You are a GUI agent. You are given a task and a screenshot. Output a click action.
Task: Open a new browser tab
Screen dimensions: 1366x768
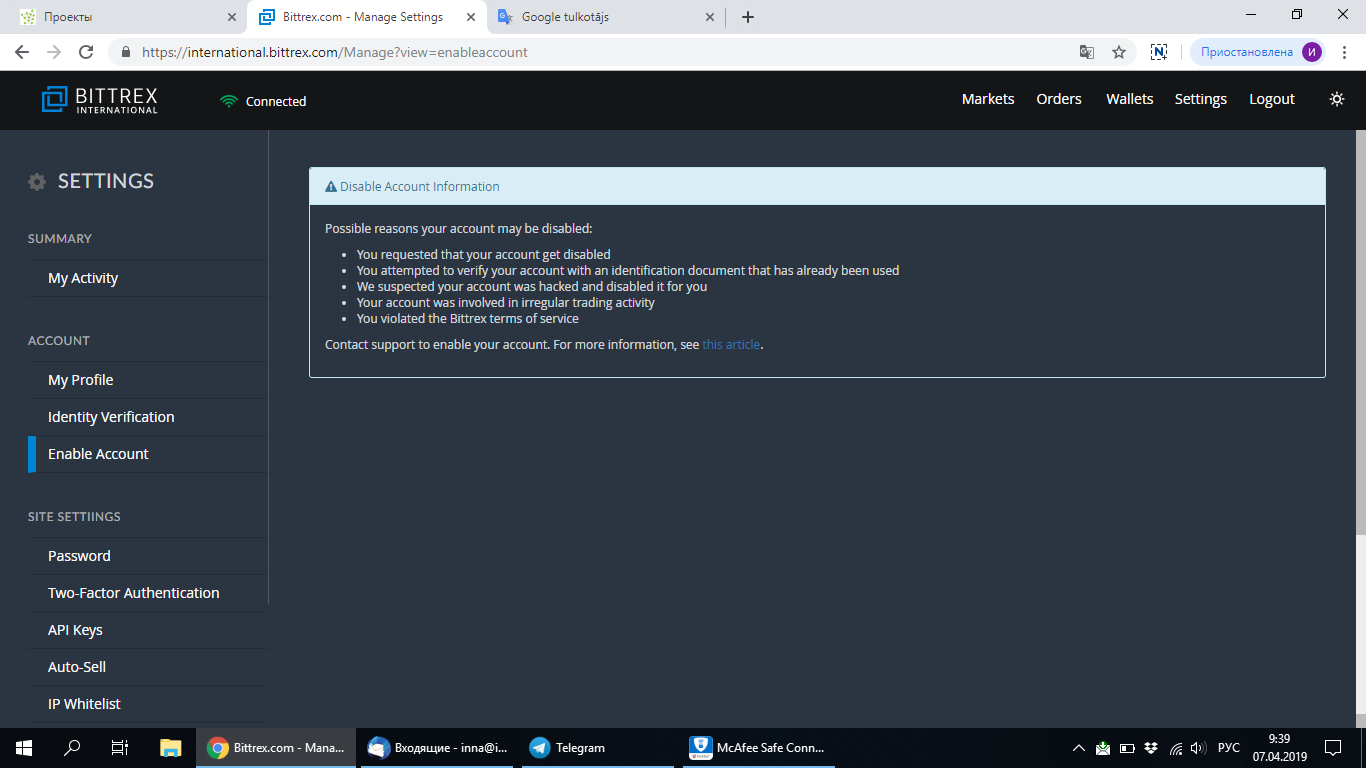pos(748,17)
